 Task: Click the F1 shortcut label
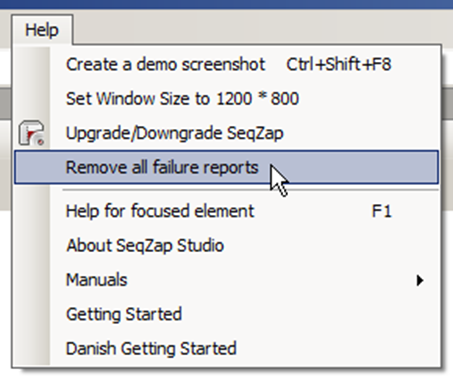click(381, 211)
